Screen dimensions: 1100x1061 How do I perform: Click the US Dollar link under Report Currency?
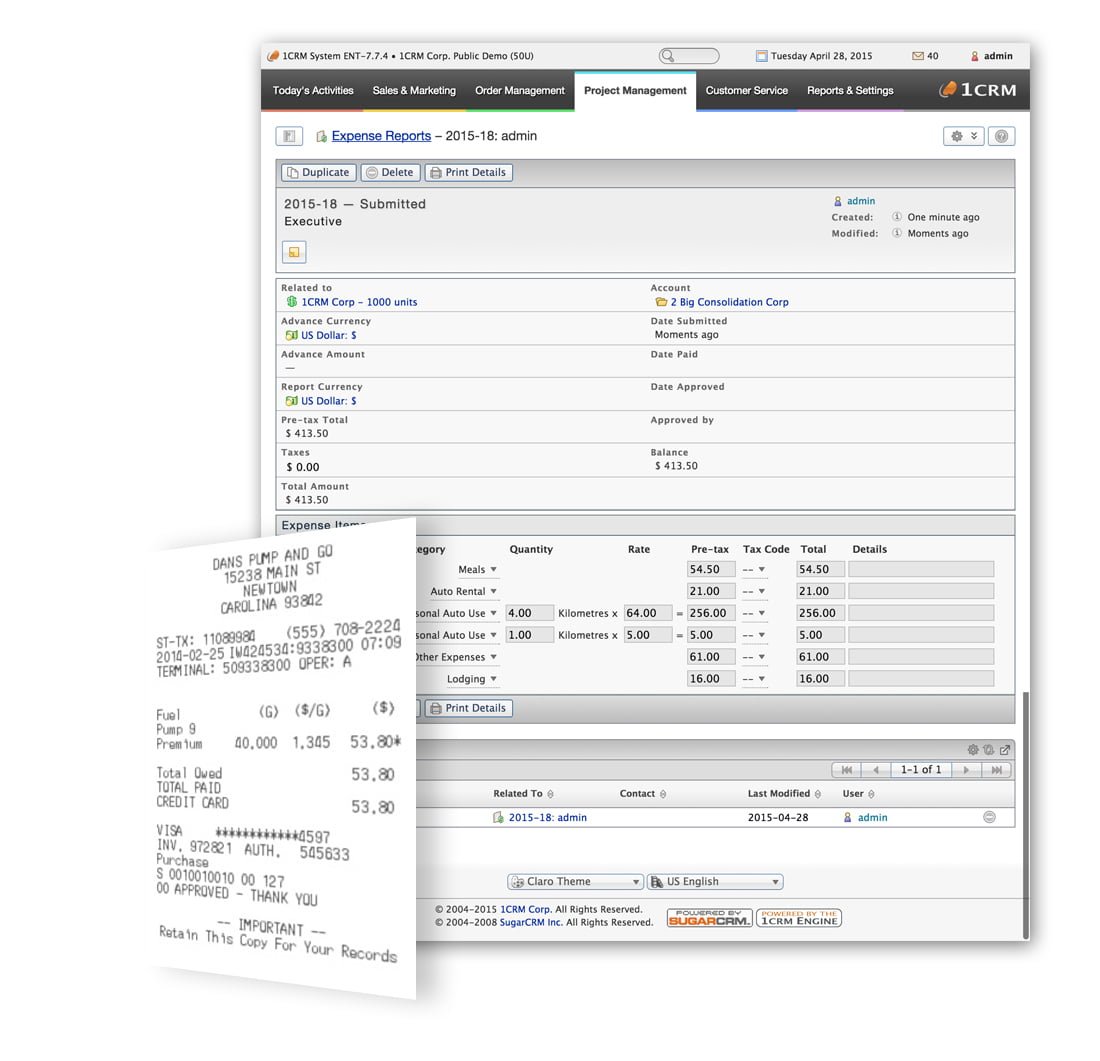pos(328,401)
